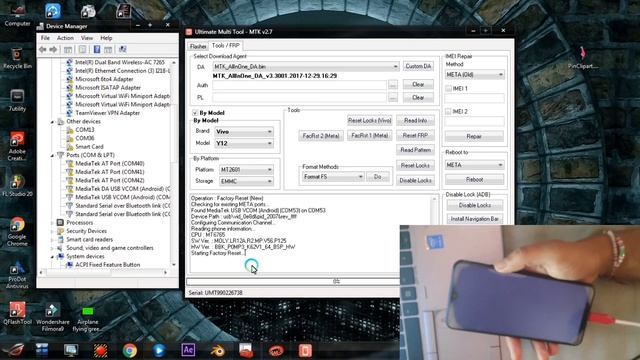Screen dimensions: 640x360
Task: Toggle the By Model checkbox
Action: tap(195, 113)
